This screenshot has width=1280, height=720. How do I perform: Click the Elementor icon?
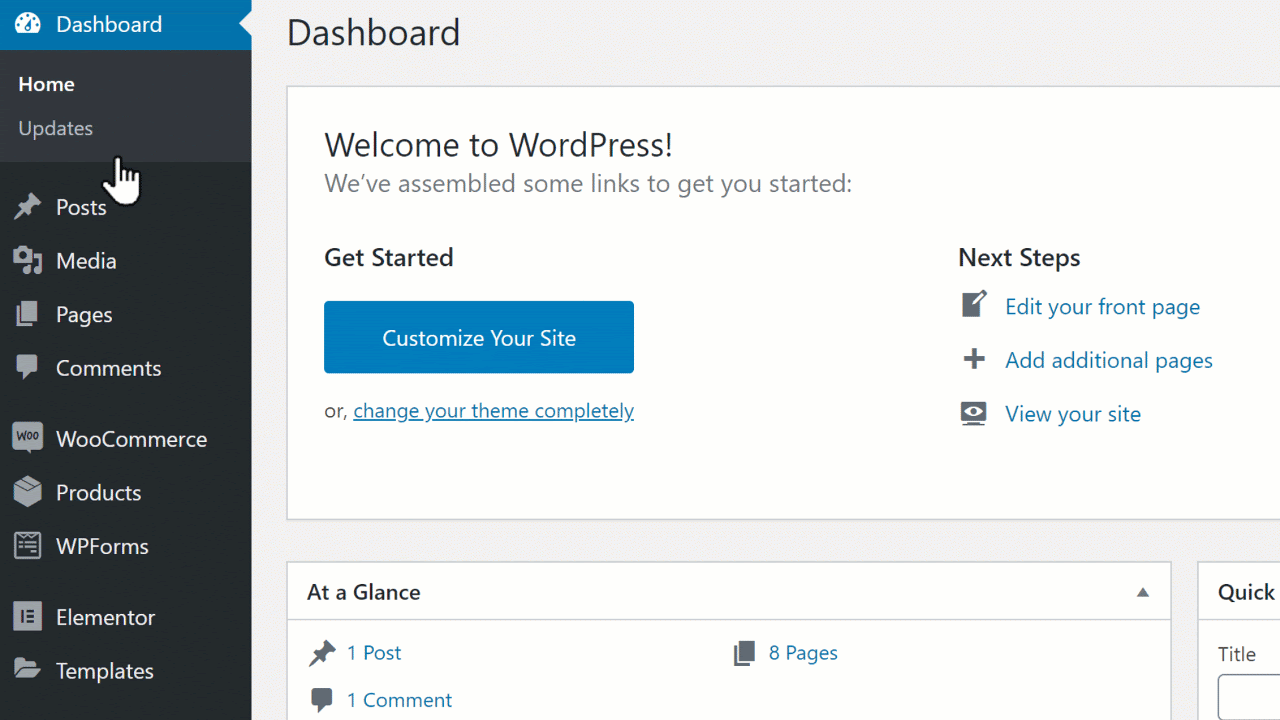[x=28, y=617]
